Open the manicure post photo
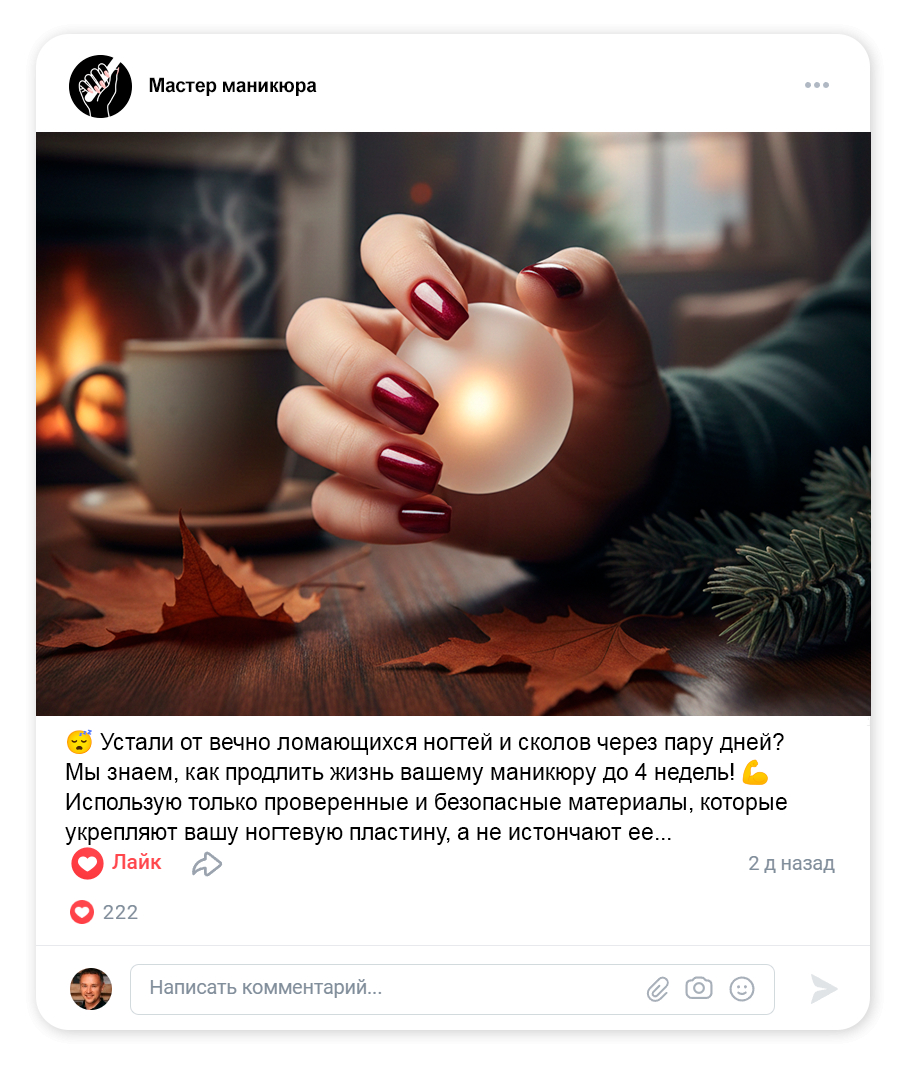The image size is (917, 1081). [453, 424]
